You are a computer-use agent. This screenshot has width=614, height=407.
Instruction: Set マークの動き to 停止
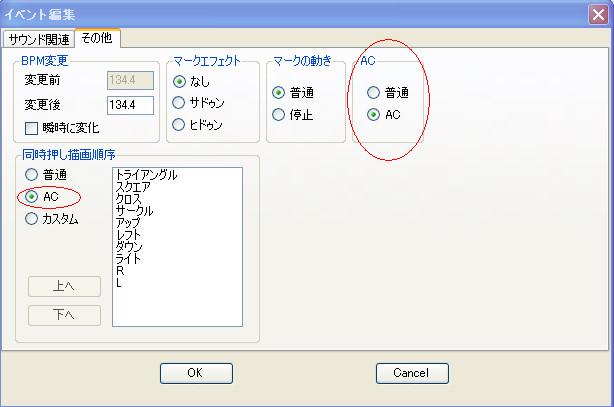click(x=279, y=115)
